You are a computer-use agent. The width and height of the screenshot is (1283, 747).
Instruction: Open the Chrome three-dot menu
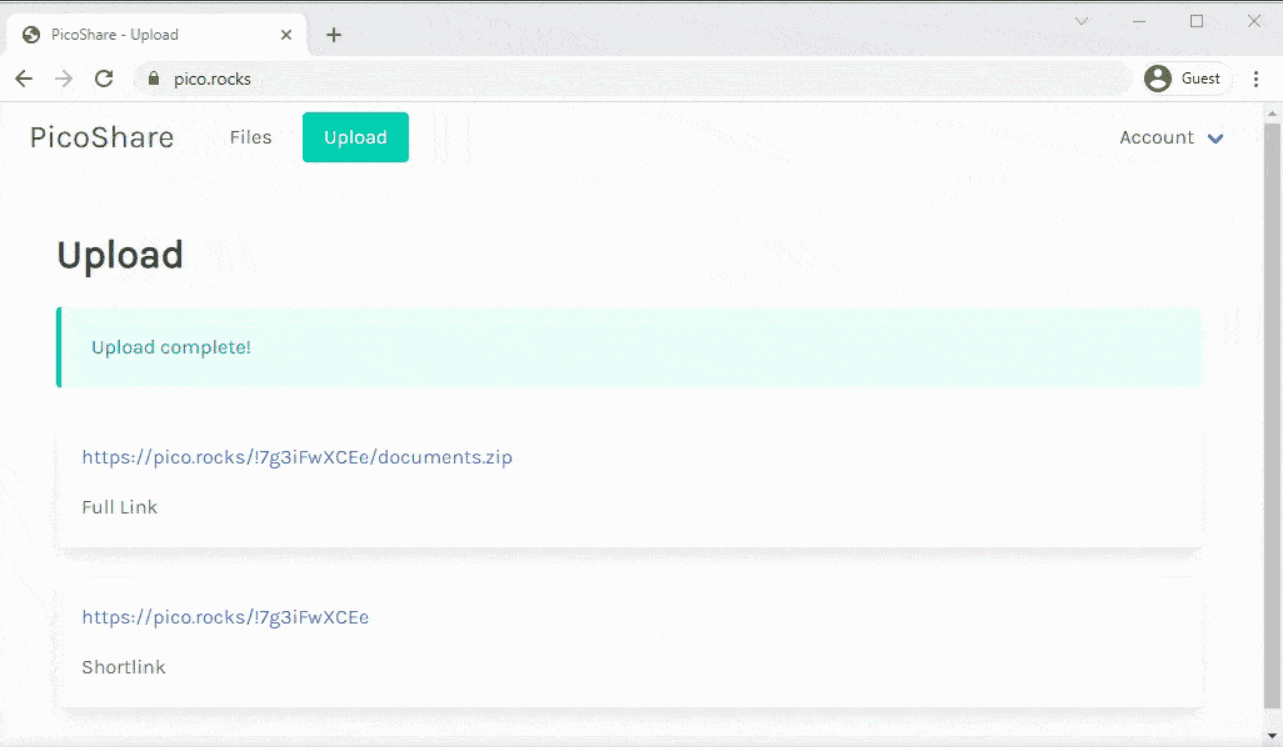[x=1257, y=79]
